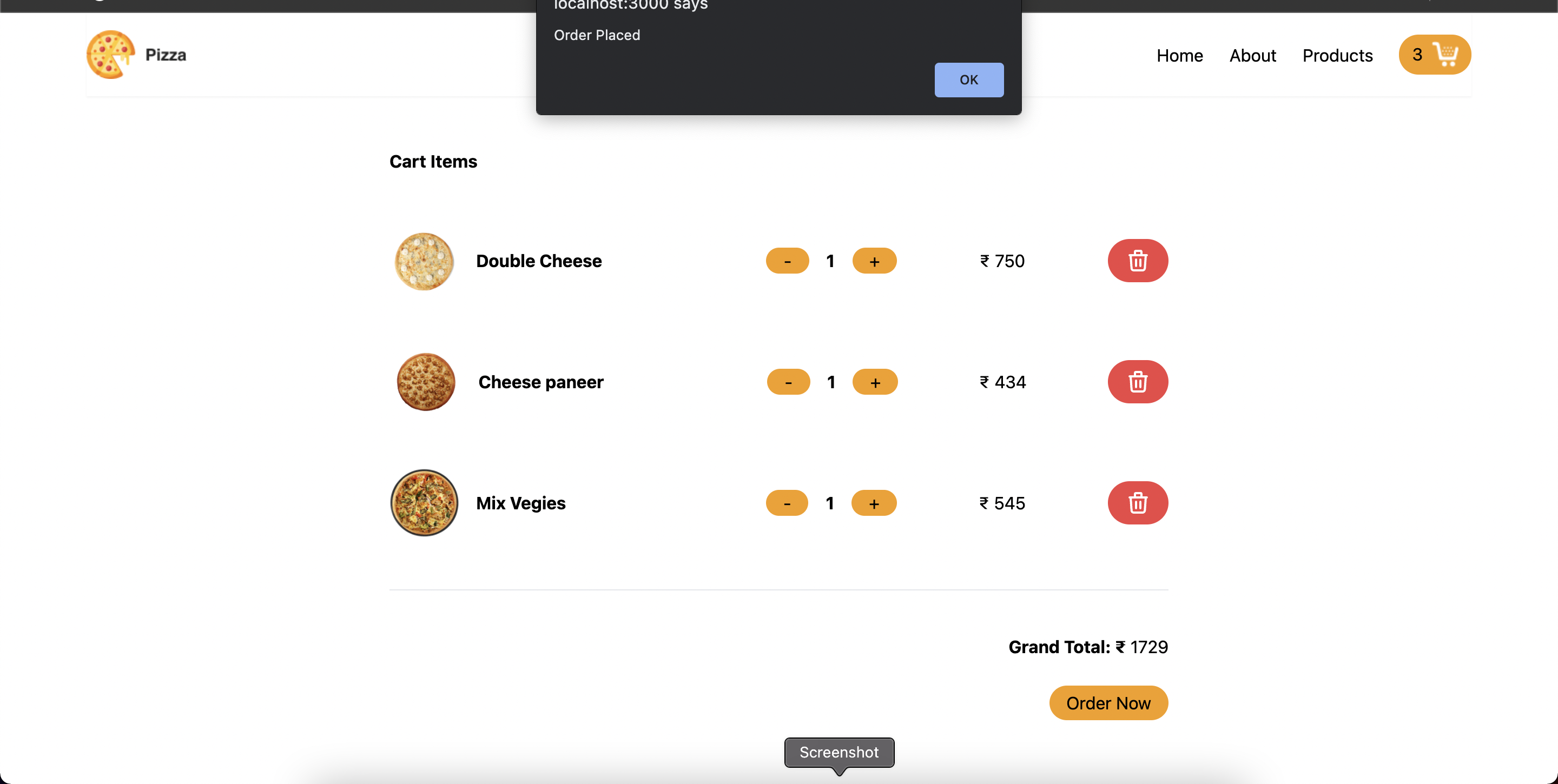Click the Mix Vegies pizza image
1558x784 pixels.
(x=424, y=502)
